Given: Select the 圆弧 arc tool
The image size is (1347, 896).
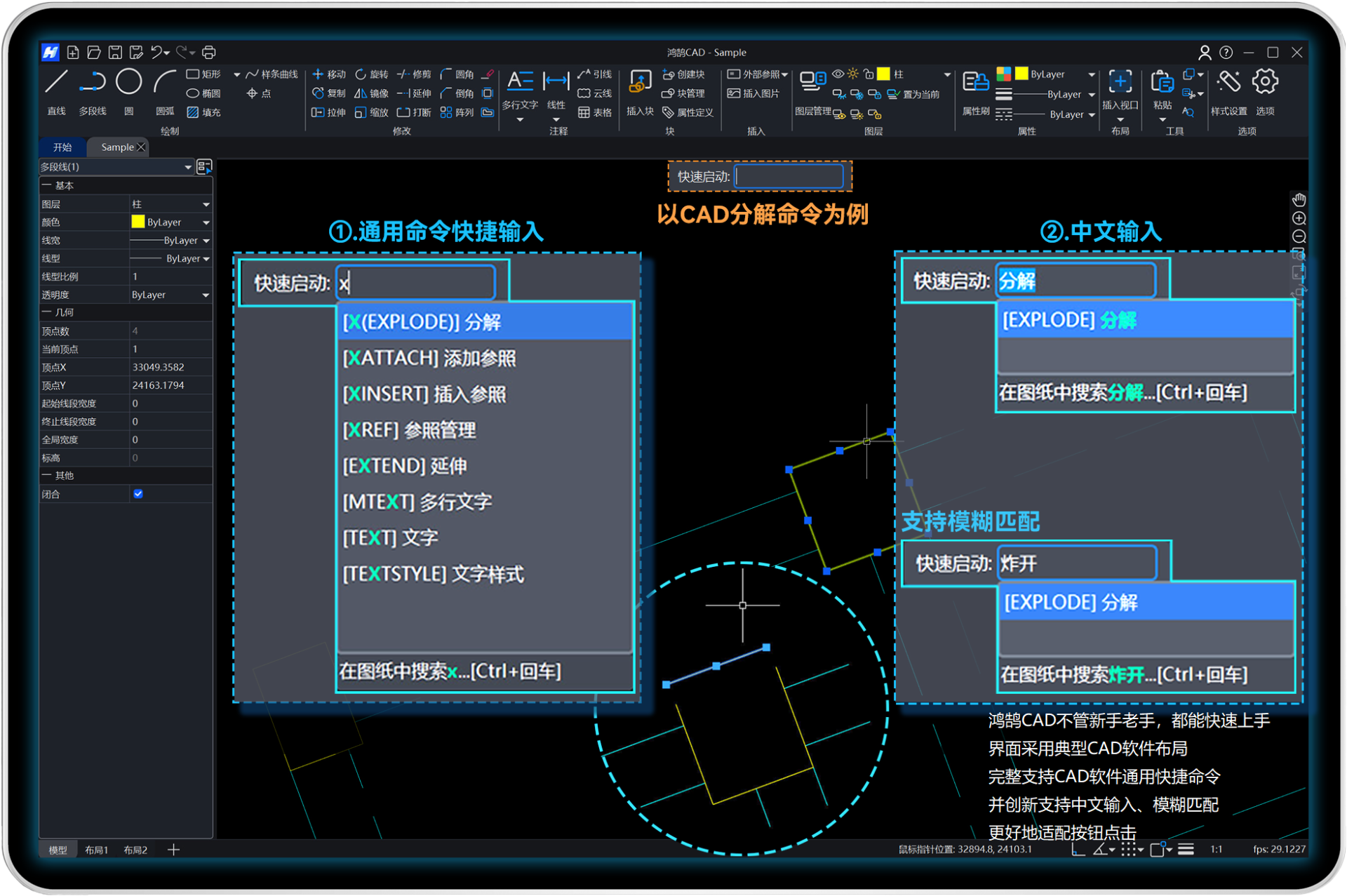Looking at the screenshot, I should tap(165, 91).
